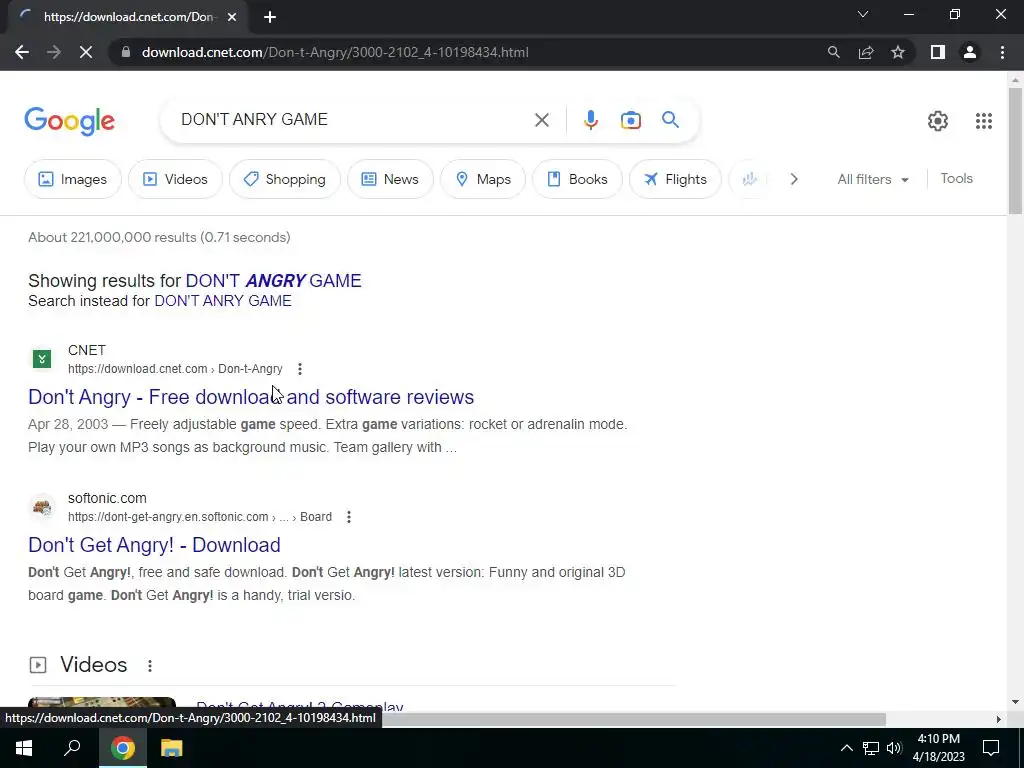Clear the search box with X
Screen dimensions: 1024x768
click(x=541, y=120)
